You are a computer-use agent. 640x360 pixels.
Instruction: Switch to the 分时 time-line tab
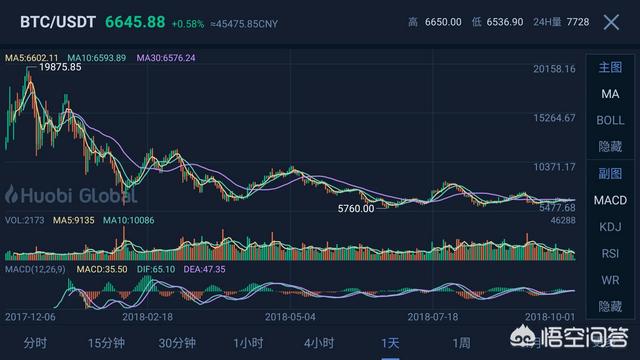(35, 343)
